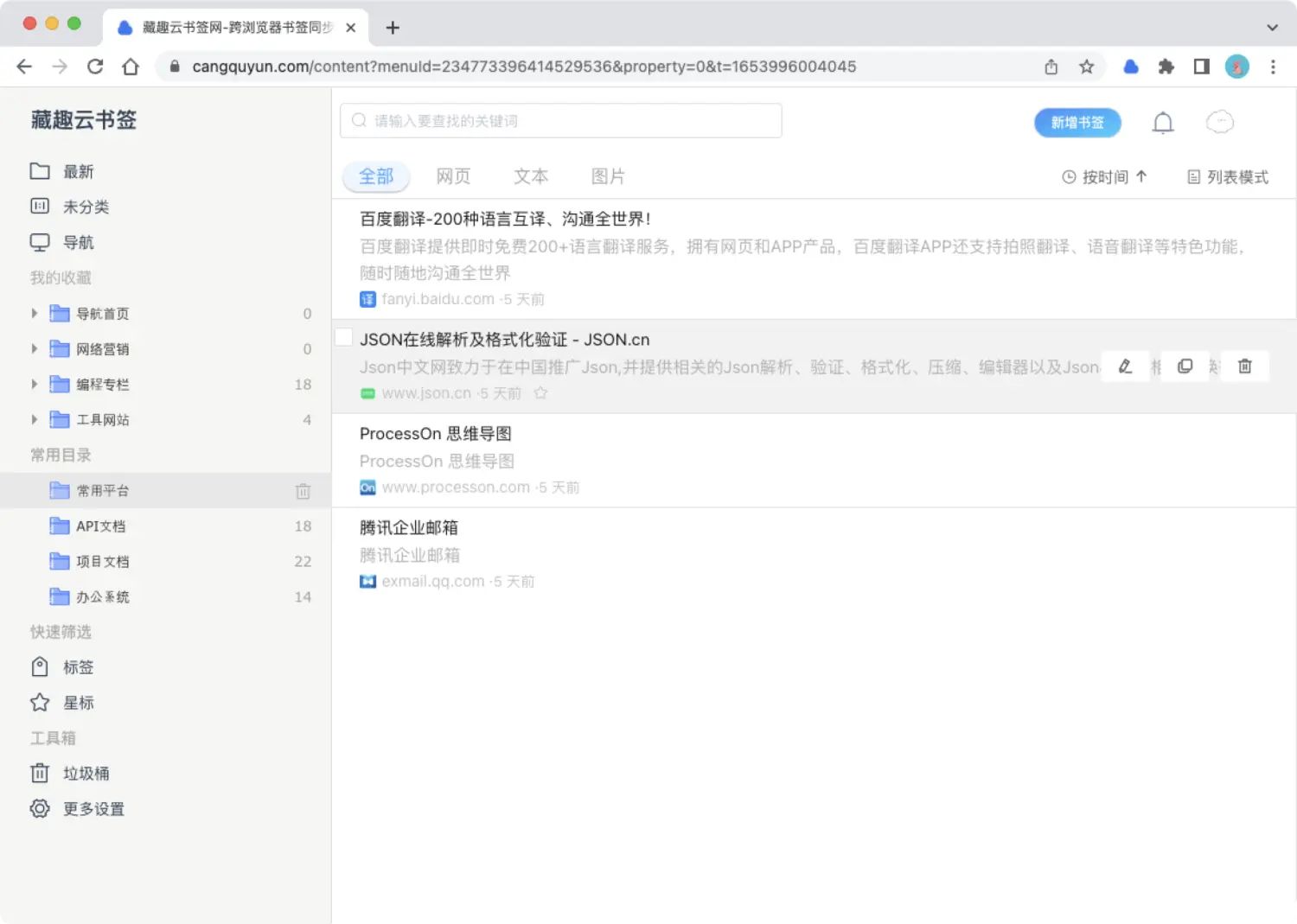The image size is (1297, 924).
Task: Select the 网页 tab
Action: (453, 176)
